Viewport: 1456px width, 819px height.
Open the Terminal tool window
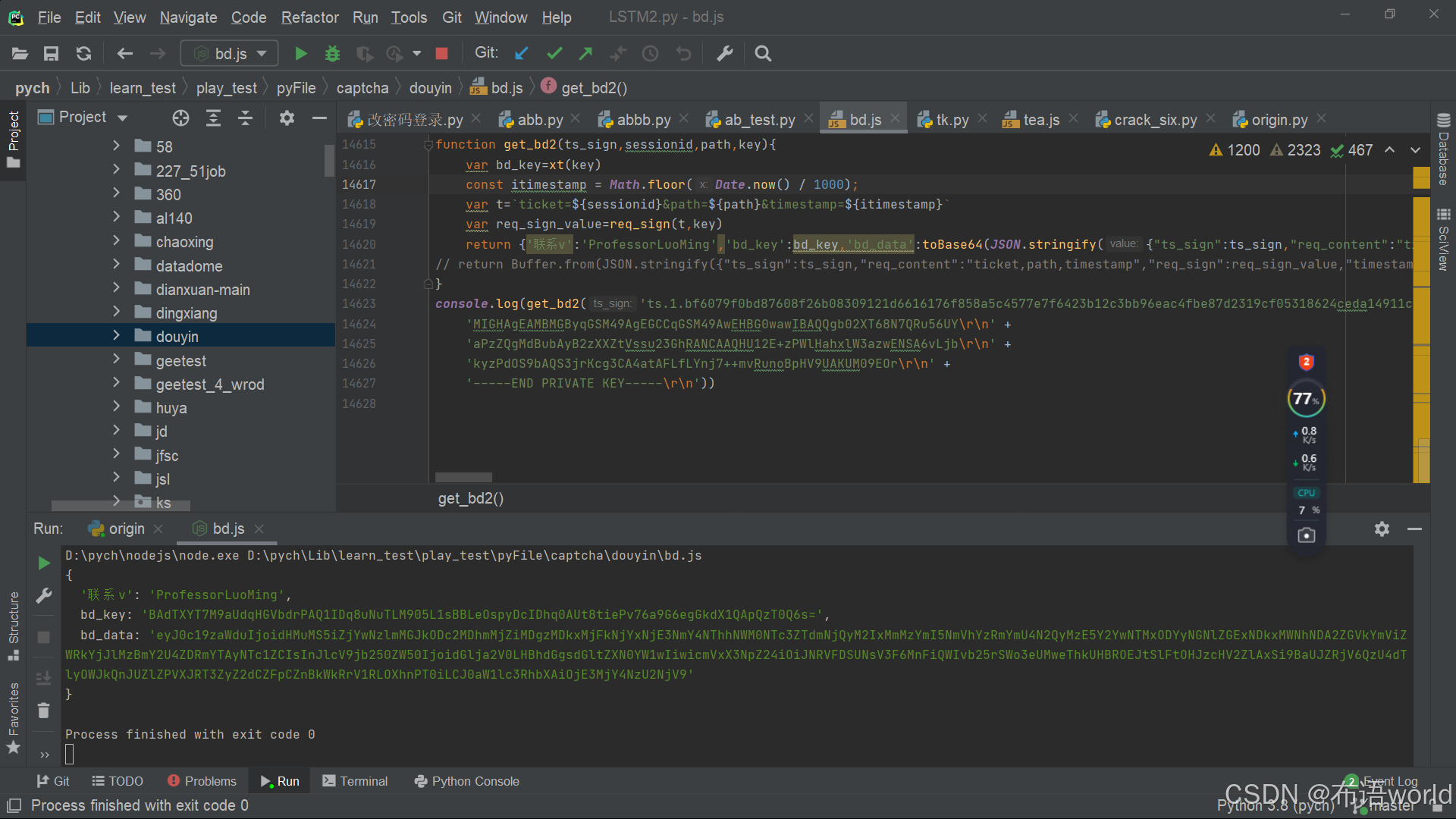pos(355,781)
